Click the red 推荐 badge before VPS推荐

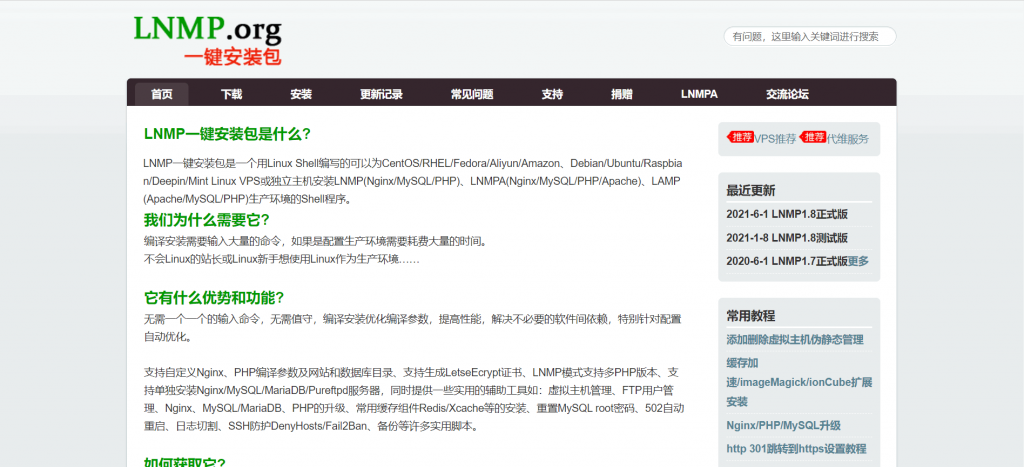pyautogui.click(x=741, y=137)
